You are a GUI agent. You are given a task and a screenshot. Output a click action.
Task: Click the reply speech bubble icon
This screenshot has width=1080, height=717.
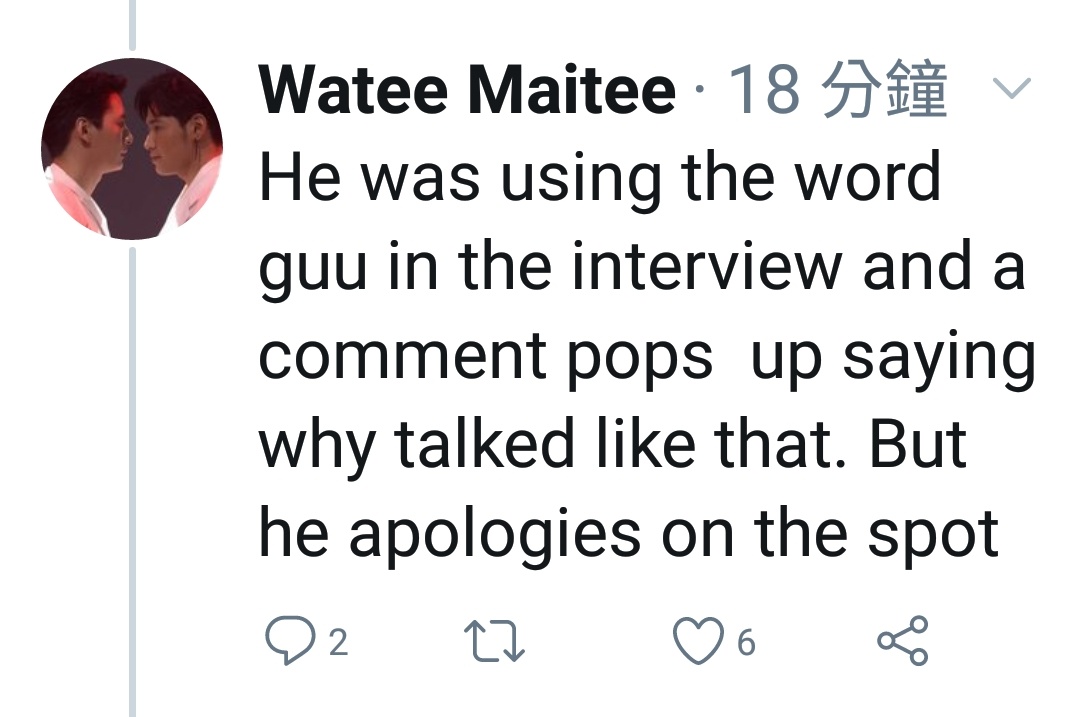(290, 641)
